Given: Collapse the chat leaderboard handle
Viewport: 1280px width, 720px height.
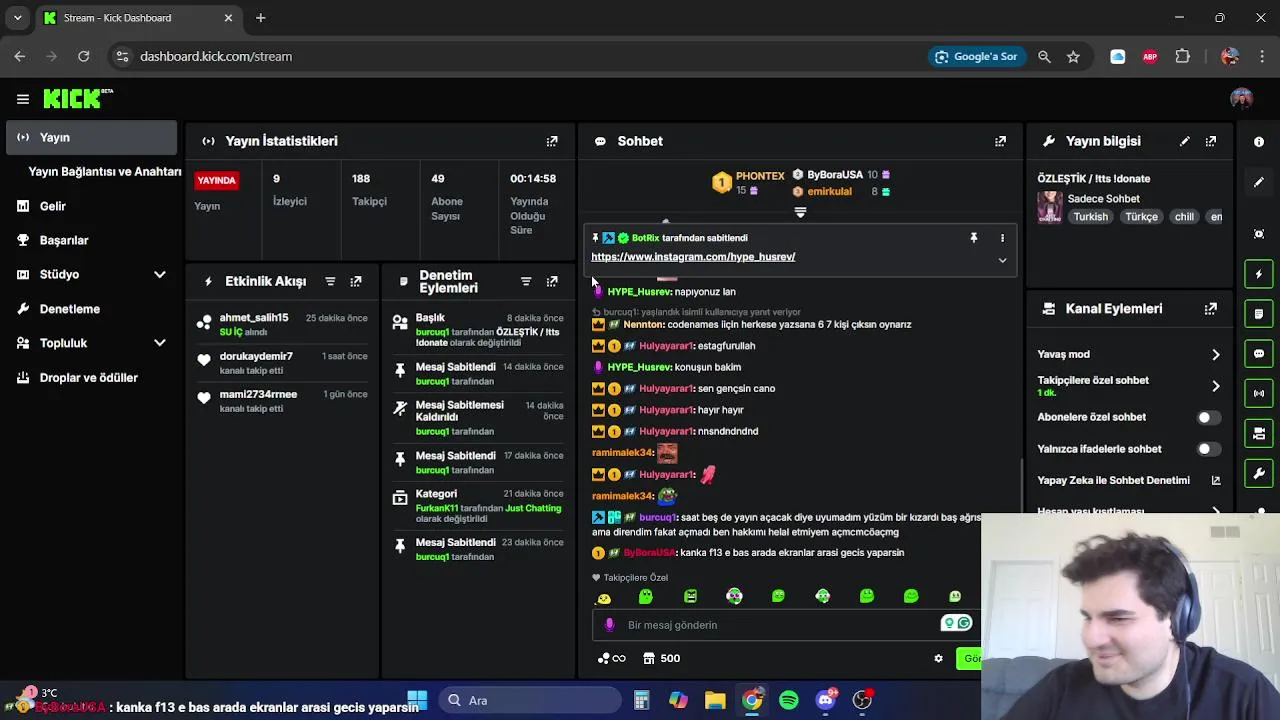Looking at the screenshot, I should (800, 212).
